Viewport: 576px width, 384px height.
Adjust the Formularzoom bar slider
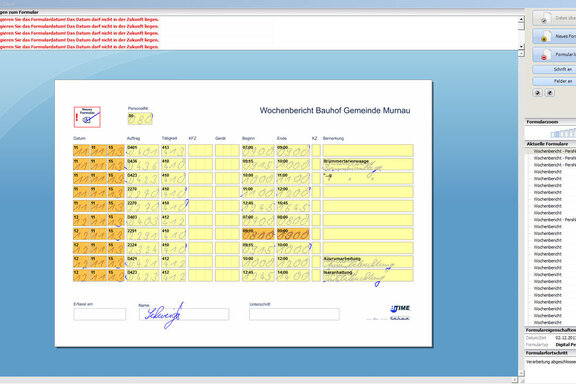pyautogui.click(x=563, y=133)
